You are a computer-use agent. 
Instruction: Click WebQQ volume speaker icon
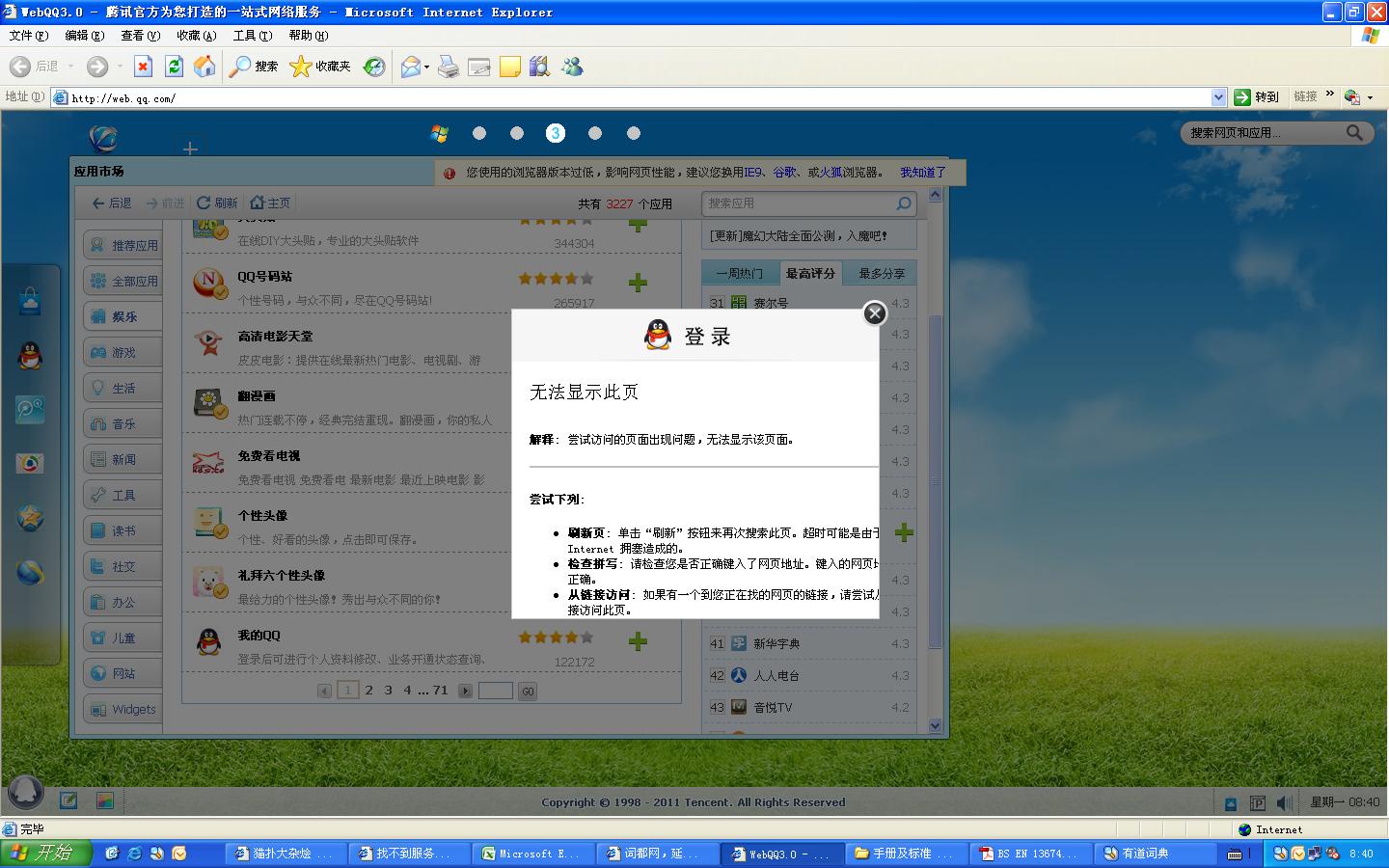tap(1284, 802)
